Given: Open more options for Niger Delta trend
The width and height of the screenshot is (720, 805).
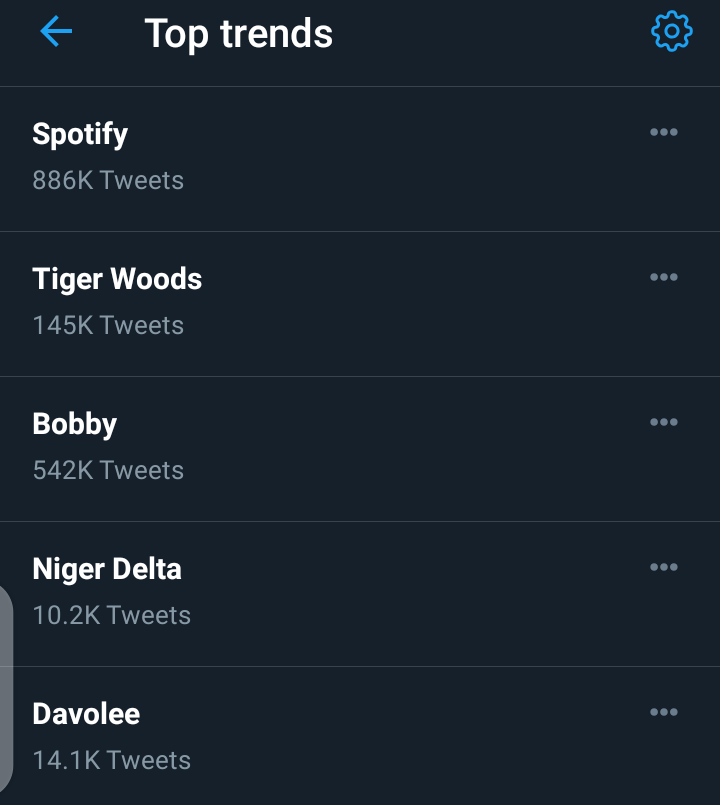Looking at the screenshot, I should point(664,567).
